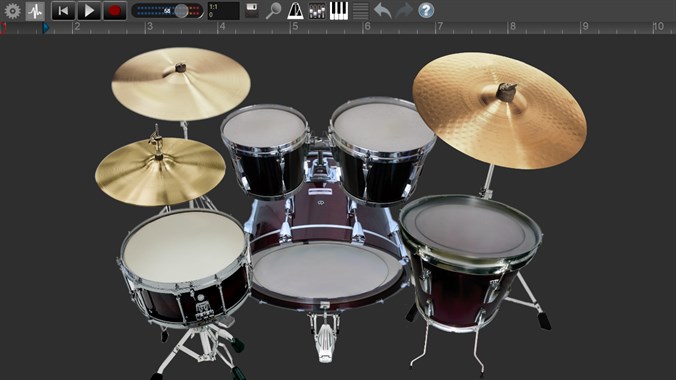
Task: Tap the hi-hat cymbal
Action: pos(160,171)
